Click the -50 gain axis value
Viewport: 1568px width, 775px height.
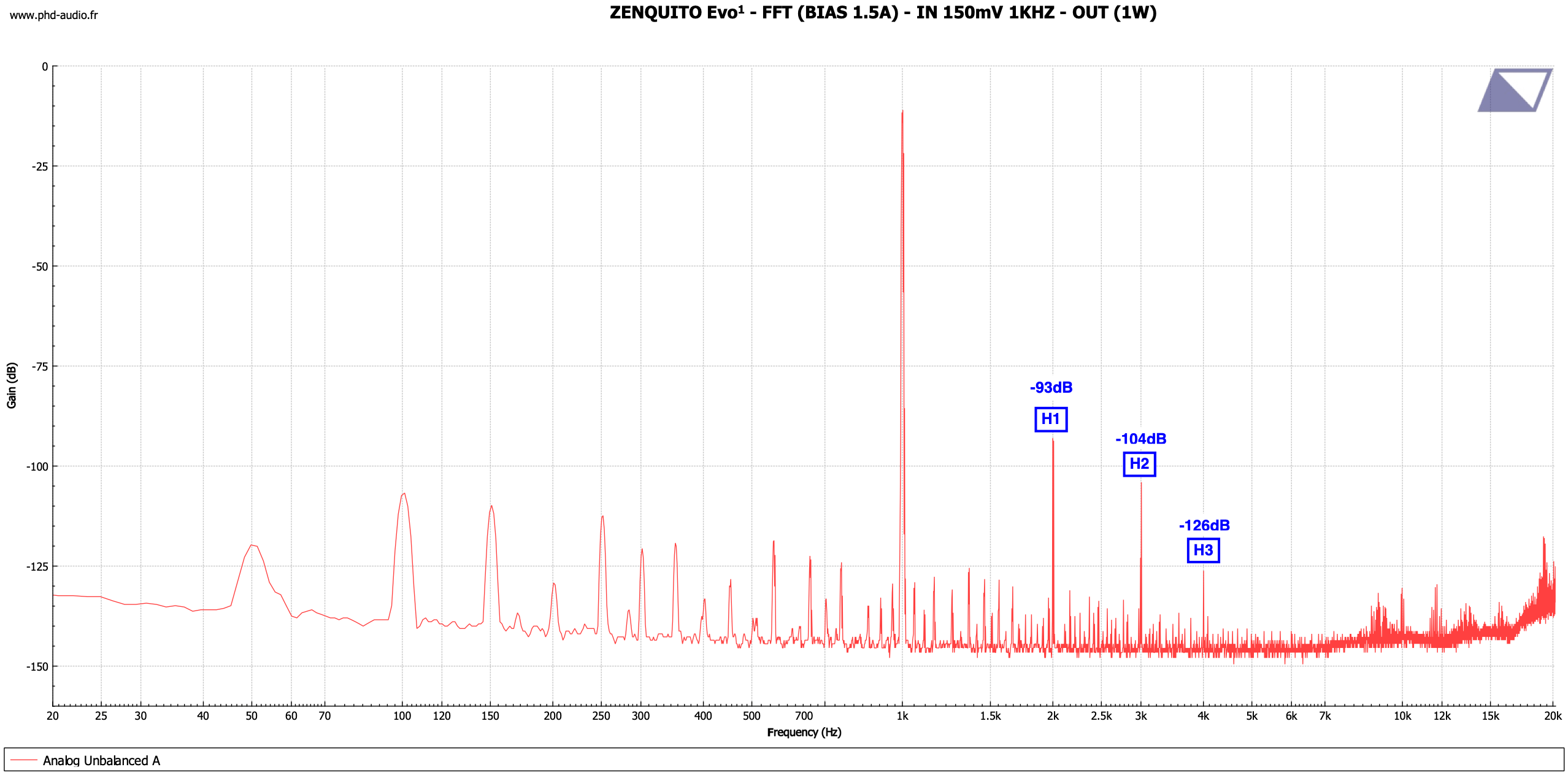[40, 267]
